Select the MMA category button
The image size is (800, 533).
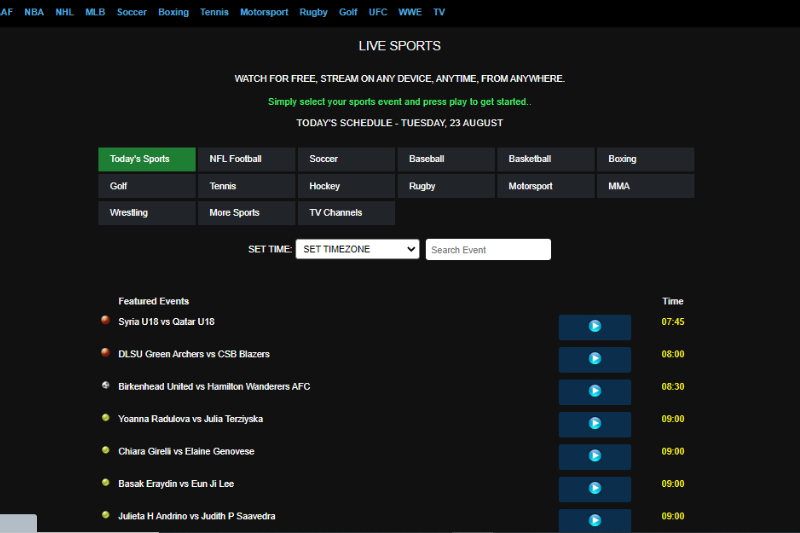[x=645, y=186]
